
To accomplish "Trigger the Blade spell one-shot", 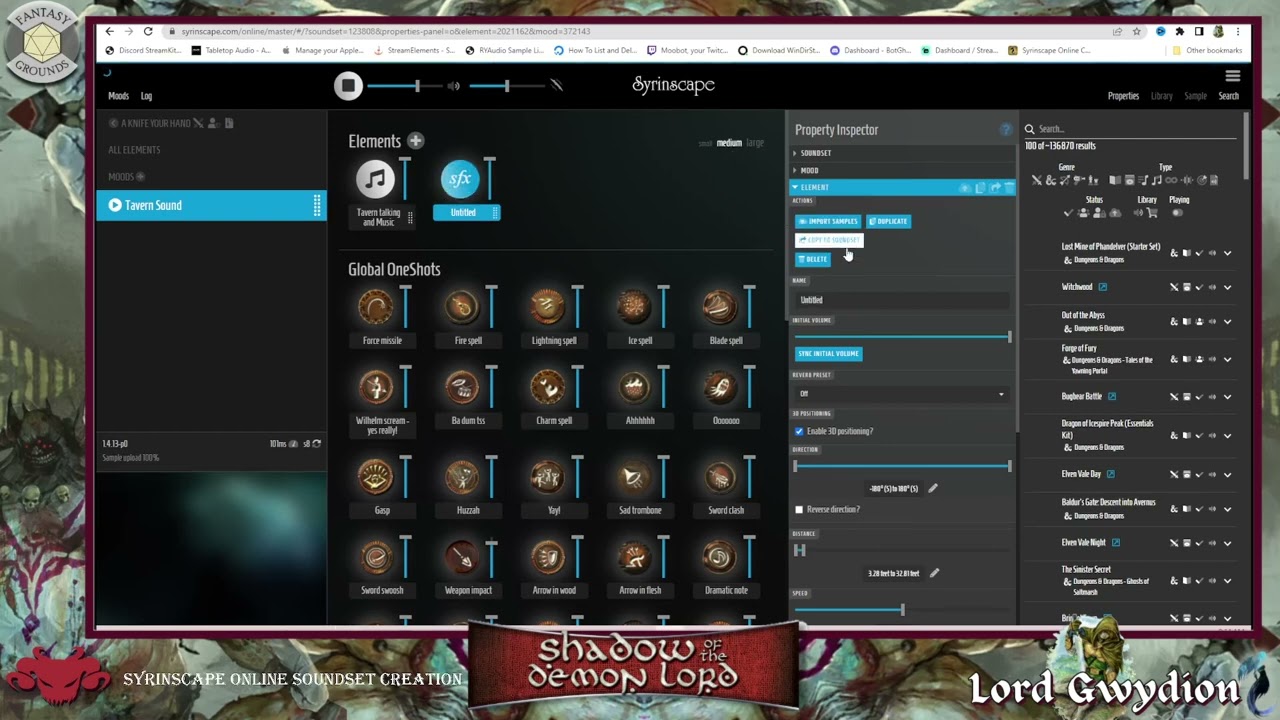I will (x=720, y=308).
